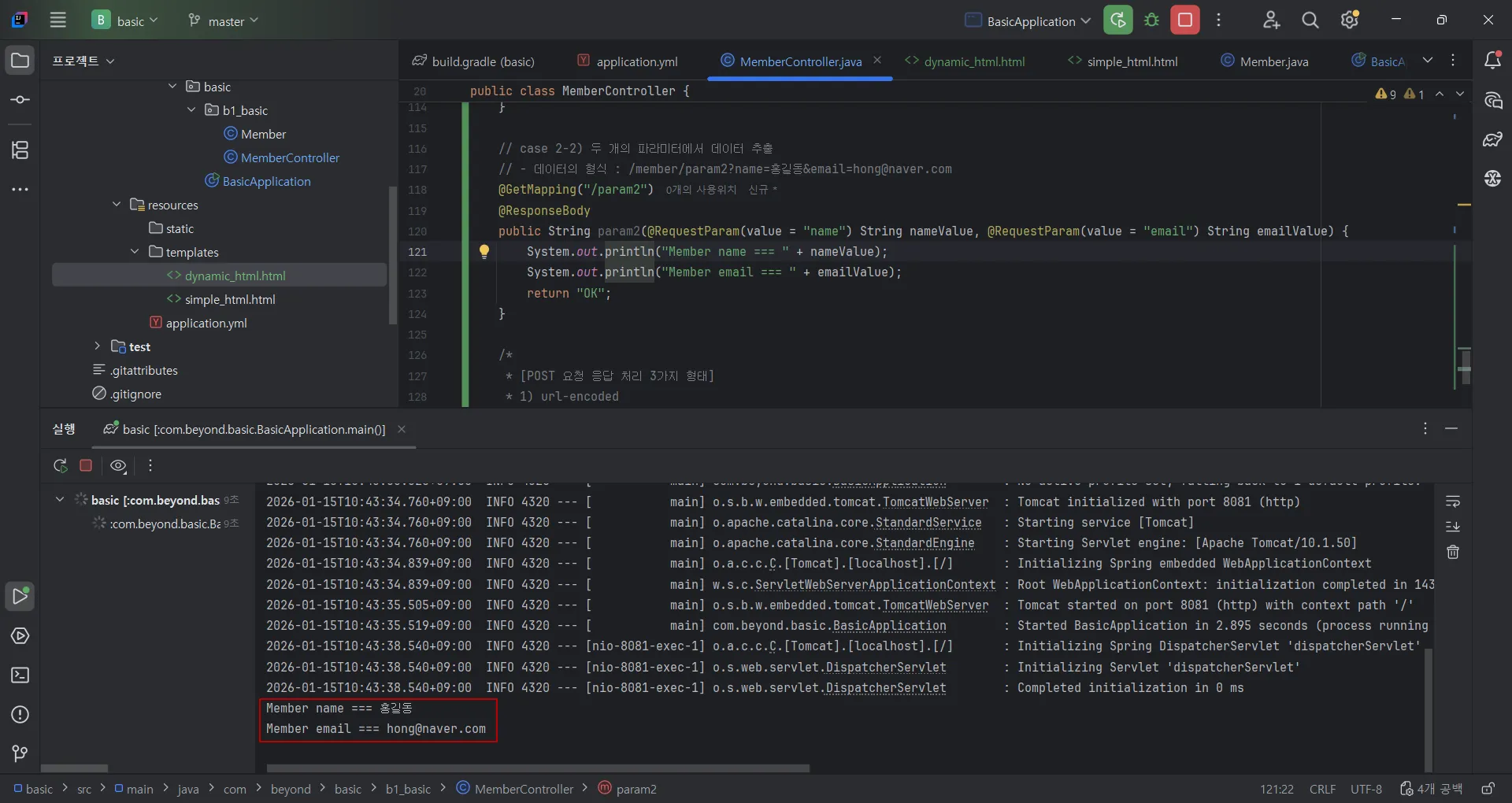This screenshot has width=1512, height=803.
Task: Expand the test folder
Action: [98, 346]
